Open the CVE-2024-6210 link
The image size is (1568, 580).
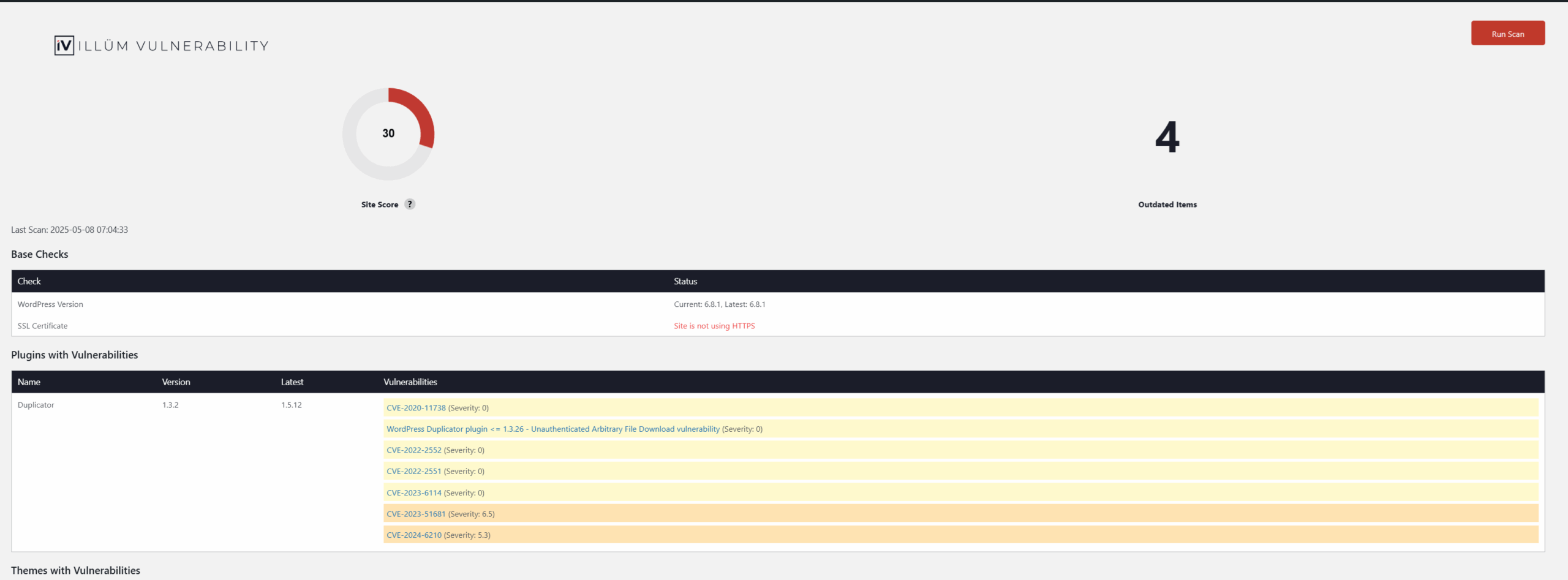tap(413, 535)
